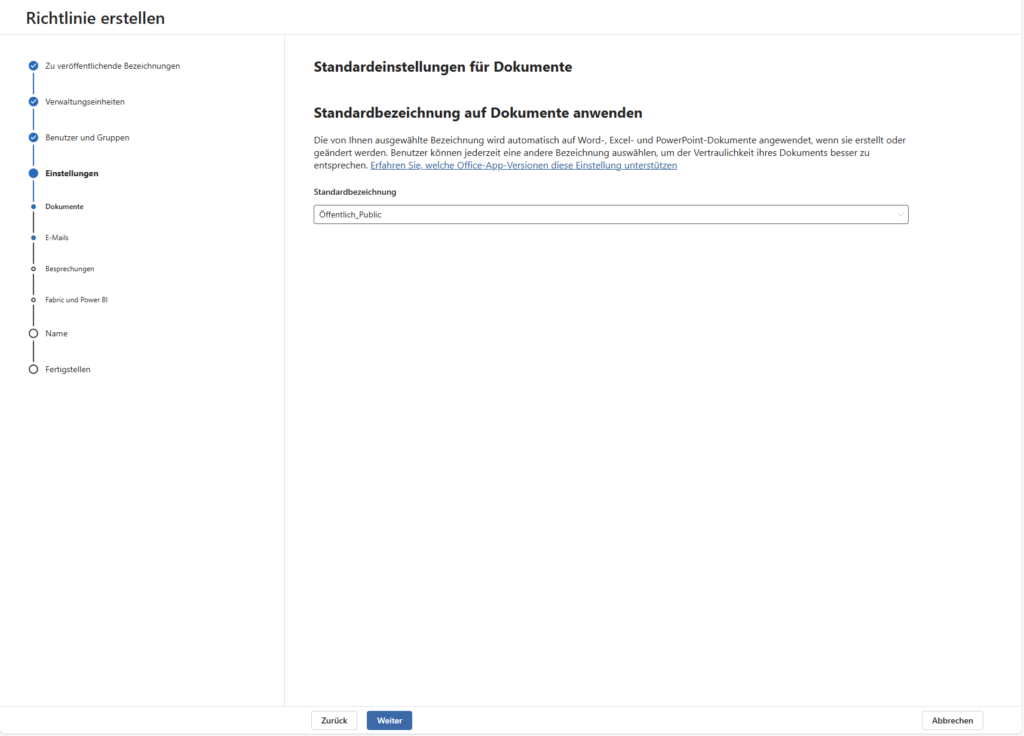Click the small dot icon beside "E-Mails"
Screen dimensions: 1024x736
click(x=33, y=235)
